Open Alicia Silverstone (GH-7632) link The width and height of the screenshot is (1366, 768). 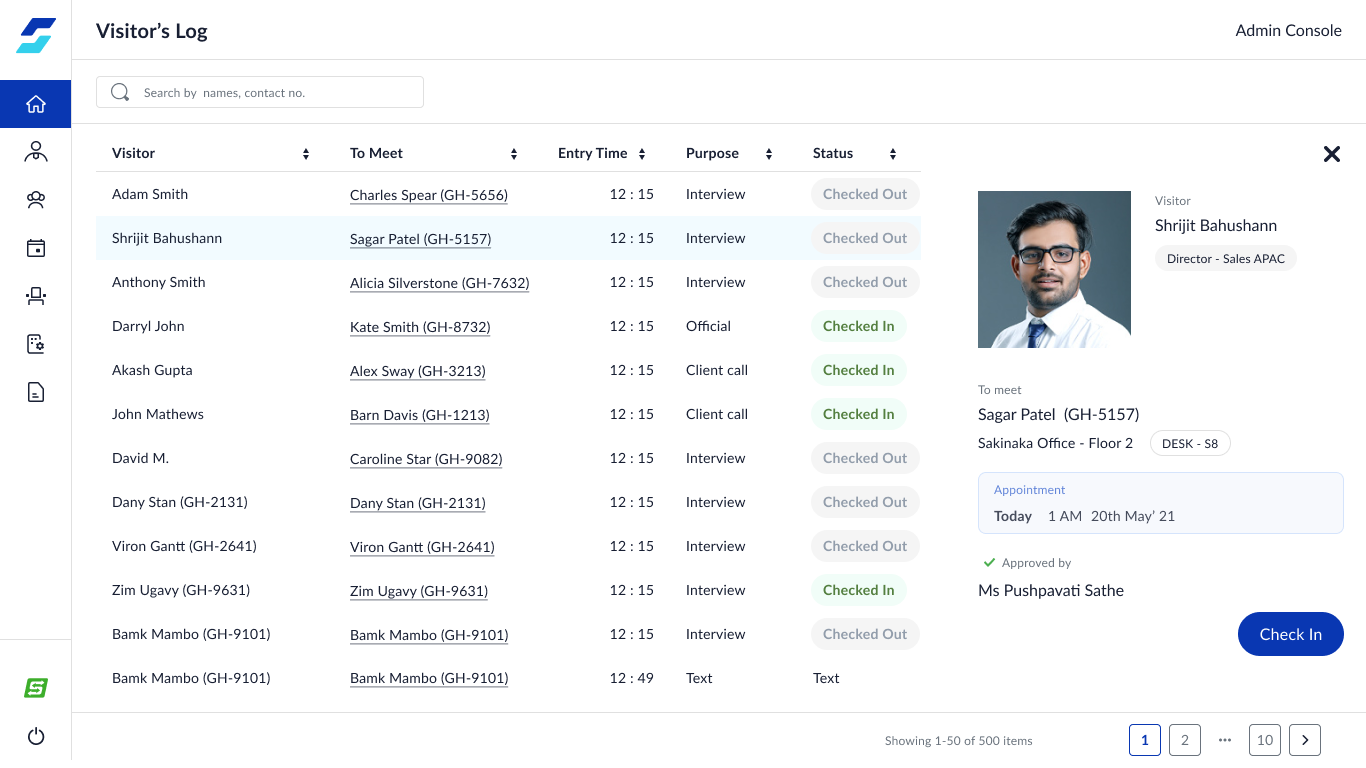pyautogui.click(x=439, y=283)
